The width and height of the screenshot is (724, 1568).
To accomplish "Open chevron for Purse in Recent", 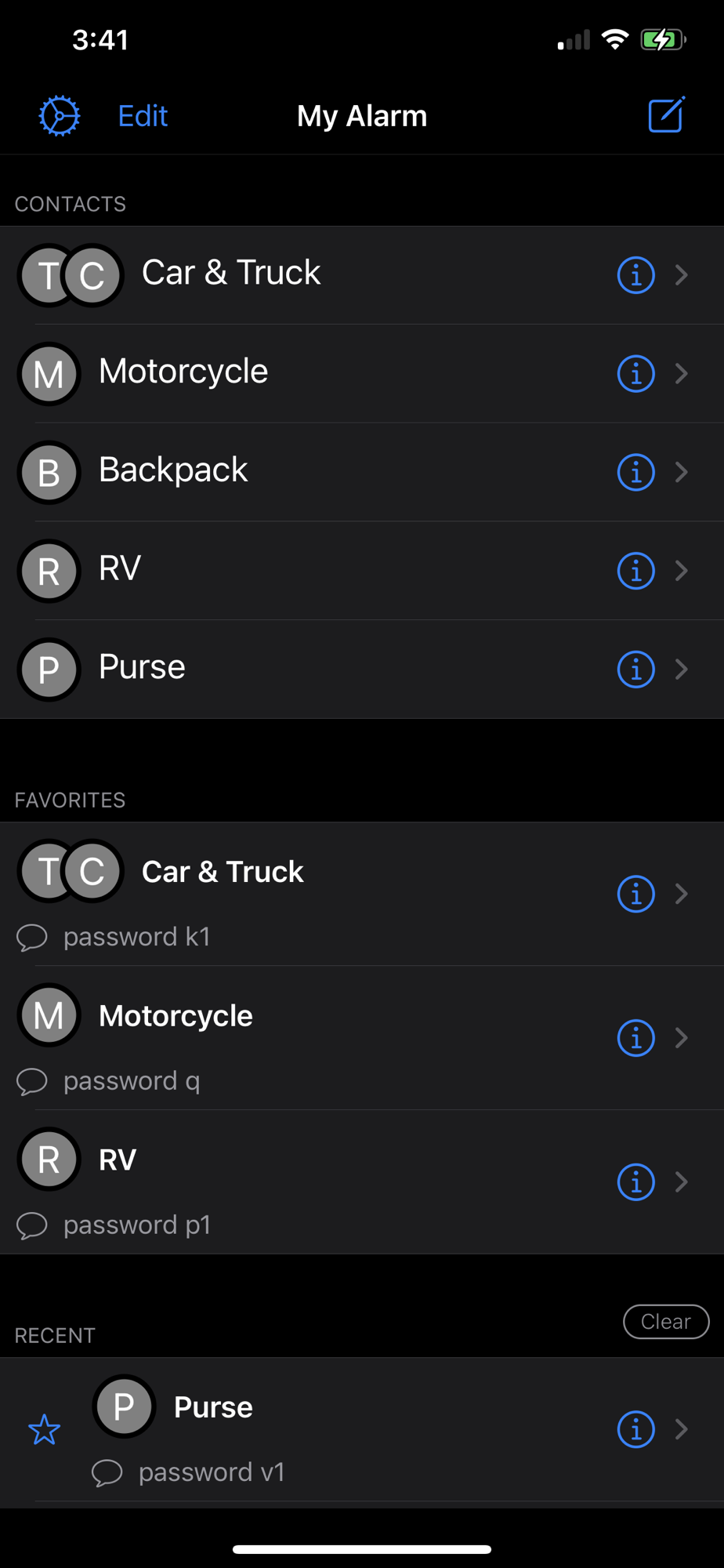I will [682, 1429].
